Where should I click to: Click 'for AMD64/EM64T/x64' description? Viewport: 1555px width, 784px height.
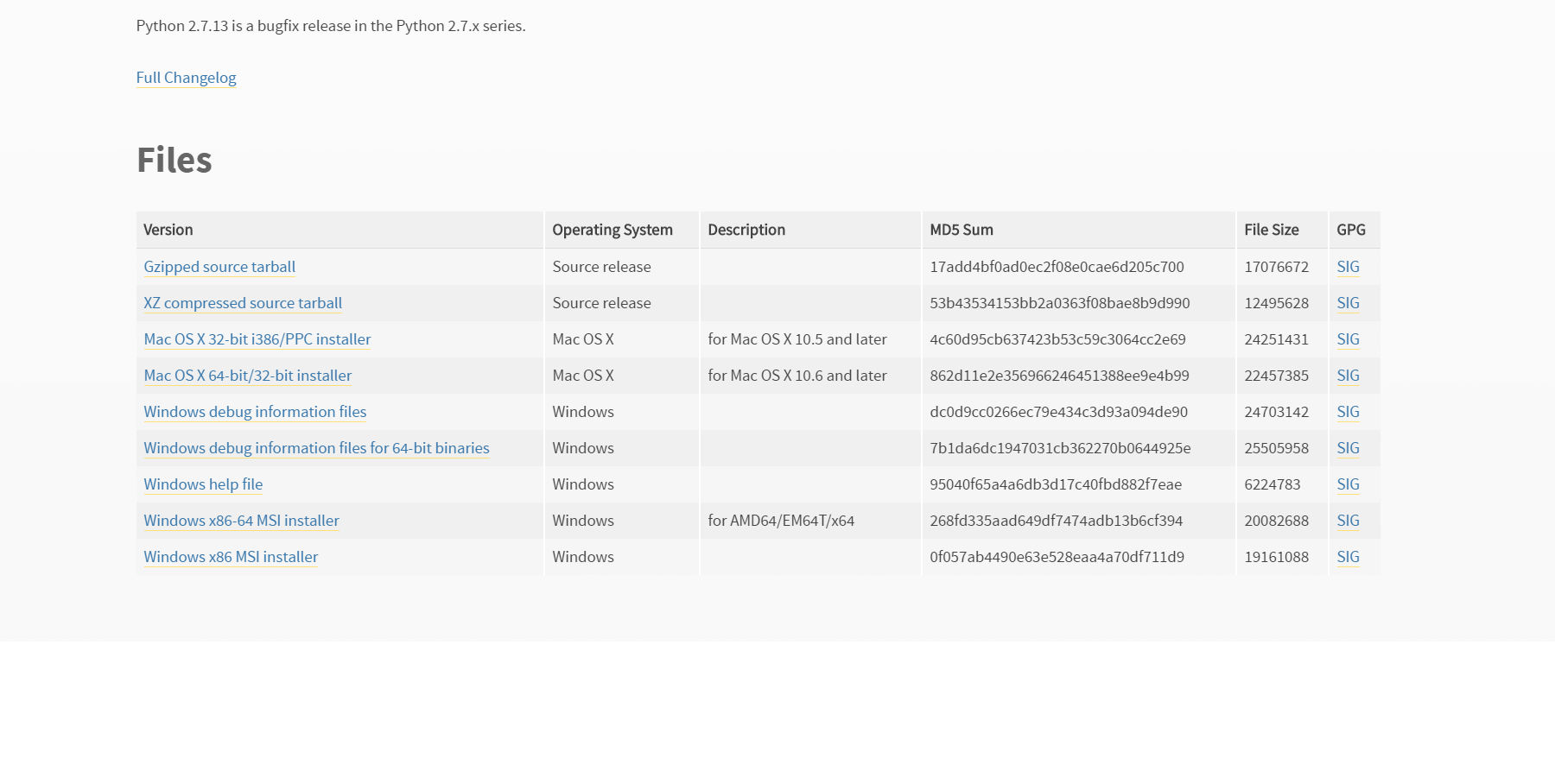coord(781,521)
